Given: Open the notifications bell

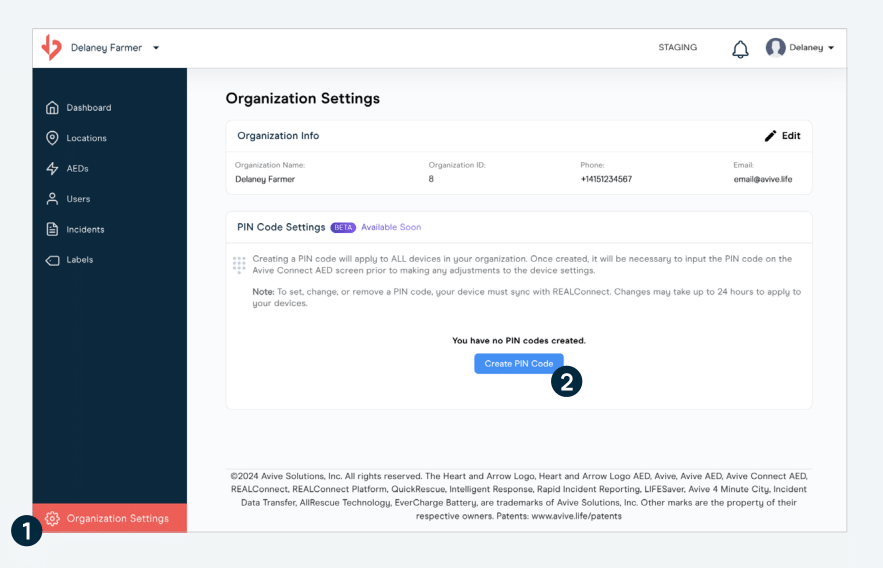Looking at the screenshot, I should pyautogui.click(x=740, y=49).
